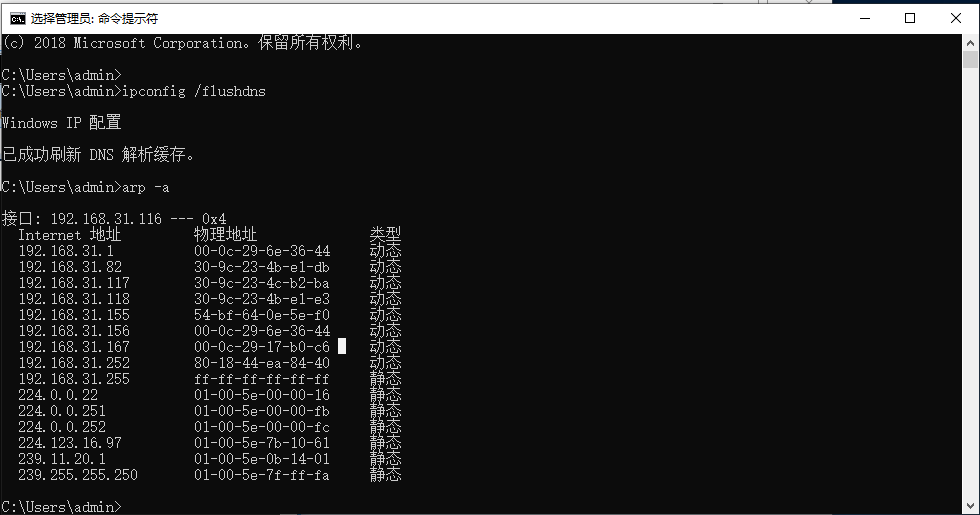
Task: Click the ff-ff-ff-ff-ff-ff broadcast MAC address
Action: [262, 379]
